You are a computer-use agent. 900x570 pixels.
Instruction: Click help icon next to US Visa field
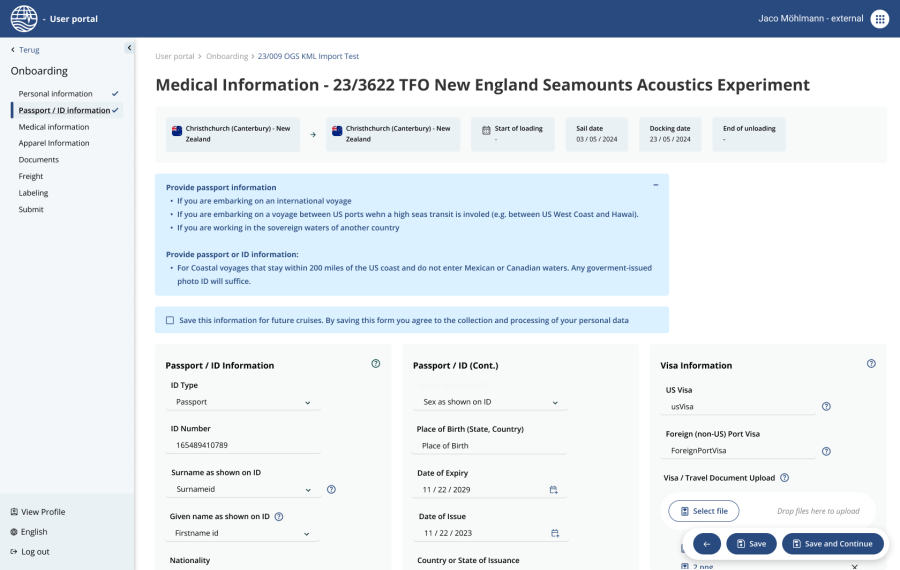[x=826, y=406]
